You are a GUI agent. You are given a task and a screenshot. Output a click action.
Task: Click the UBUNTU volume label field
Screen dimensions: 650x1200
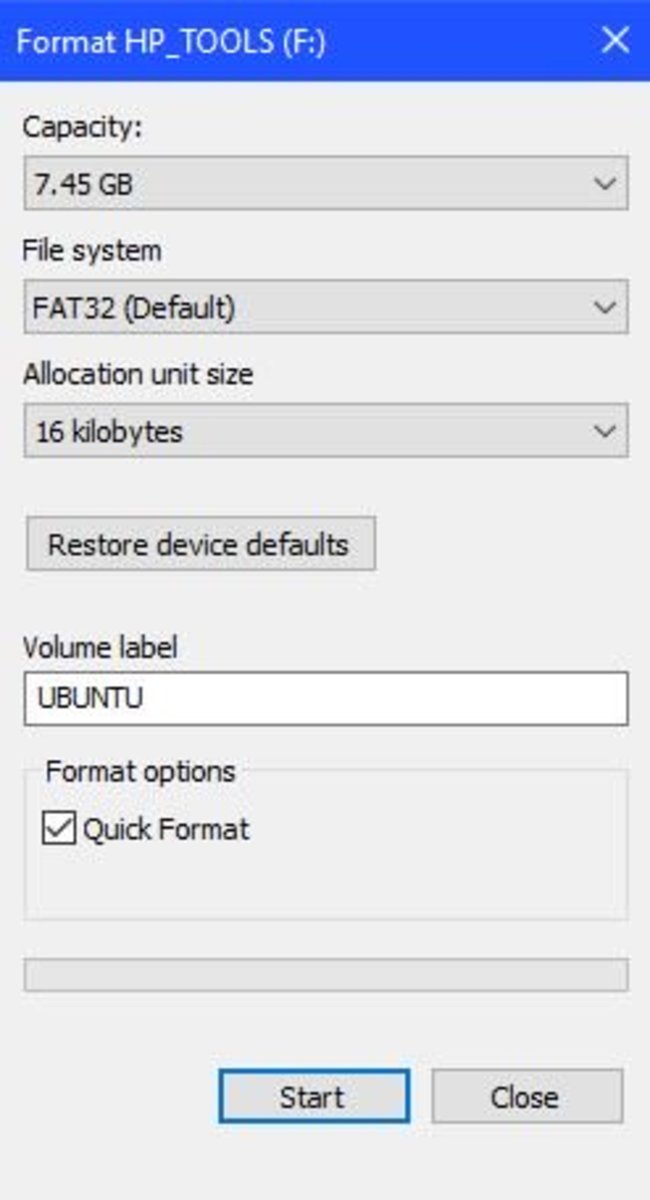(325, 698)
